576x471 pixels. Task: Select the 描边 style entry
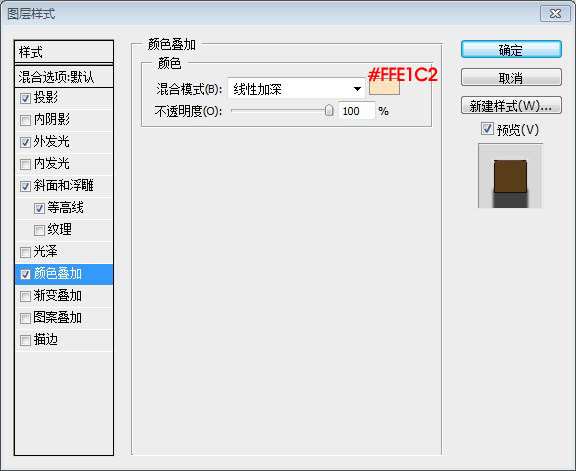64,340
